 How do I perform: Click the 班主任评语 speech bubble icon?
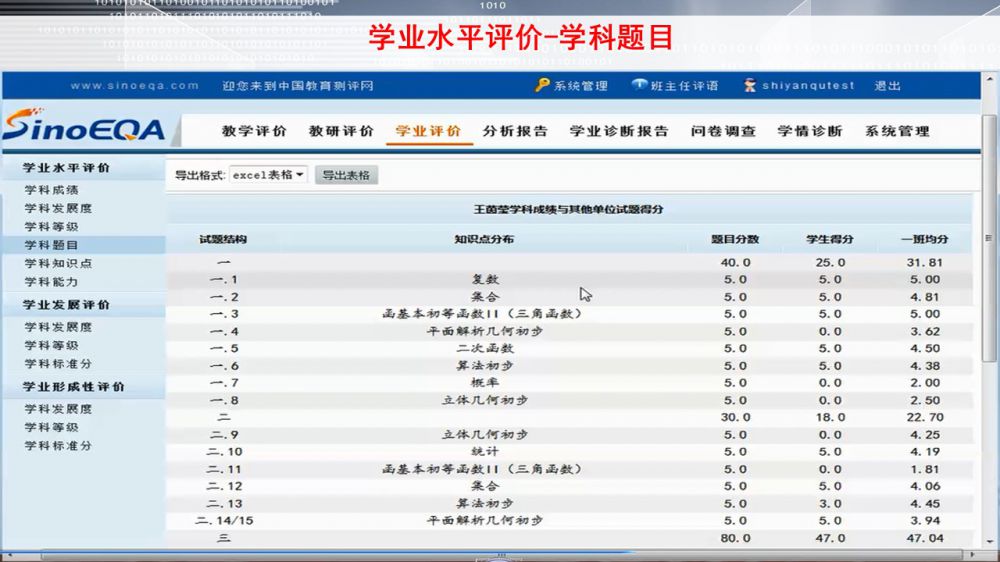tap(639, 85)
